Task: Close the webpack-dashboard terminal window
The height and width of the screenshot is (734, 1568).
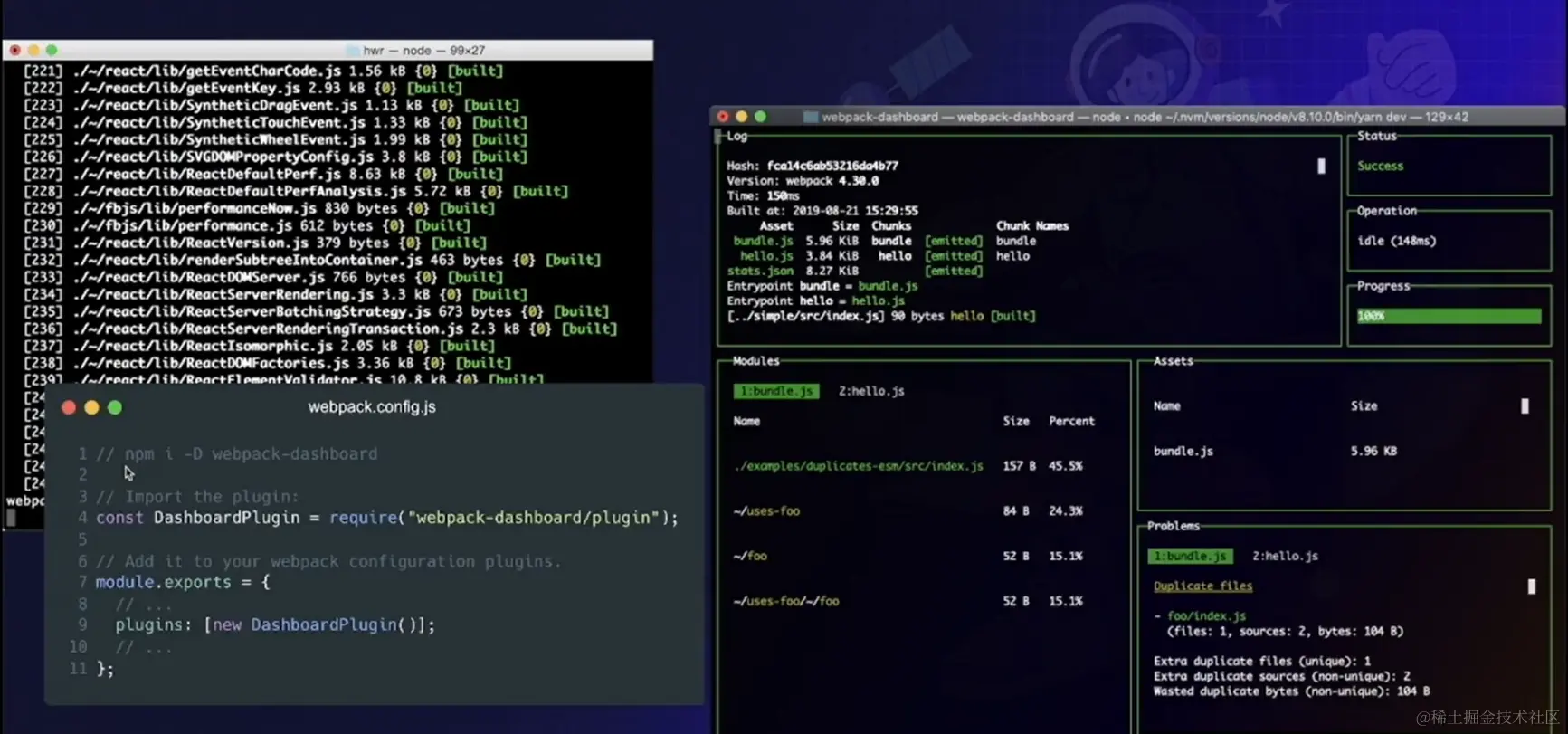Action: pos(723,117)
